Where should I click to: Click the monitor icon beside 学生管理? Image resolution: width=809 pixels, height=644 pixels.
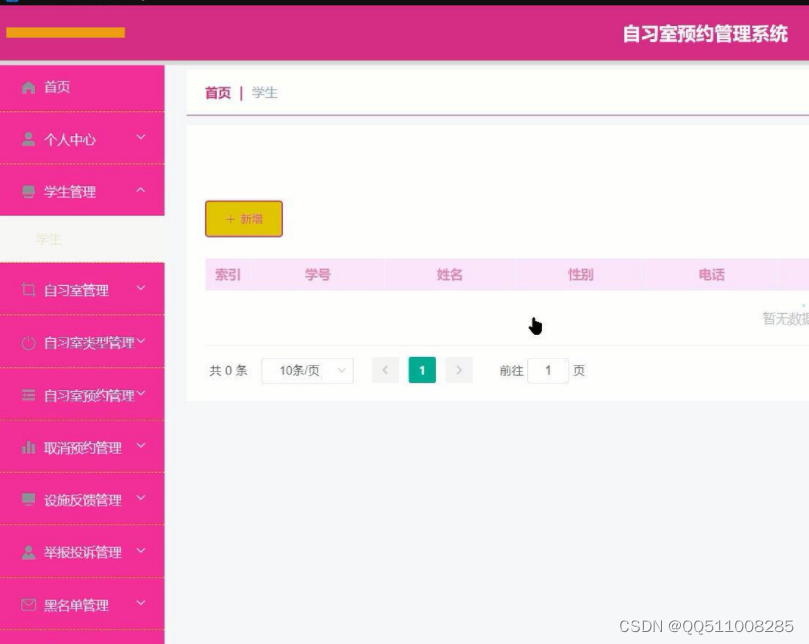[30, 191]
